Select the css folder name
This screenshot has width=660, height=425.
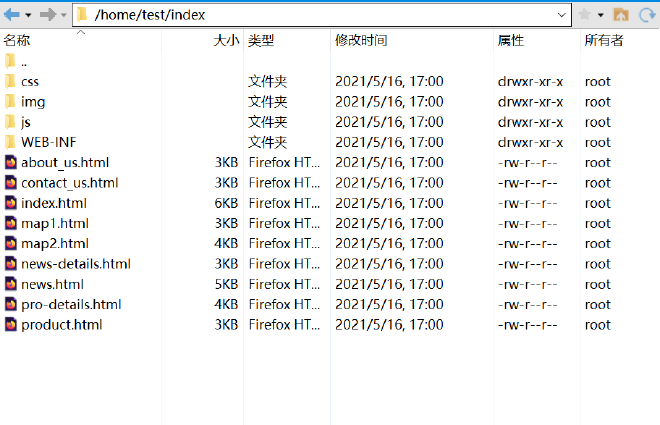(30, 81)
